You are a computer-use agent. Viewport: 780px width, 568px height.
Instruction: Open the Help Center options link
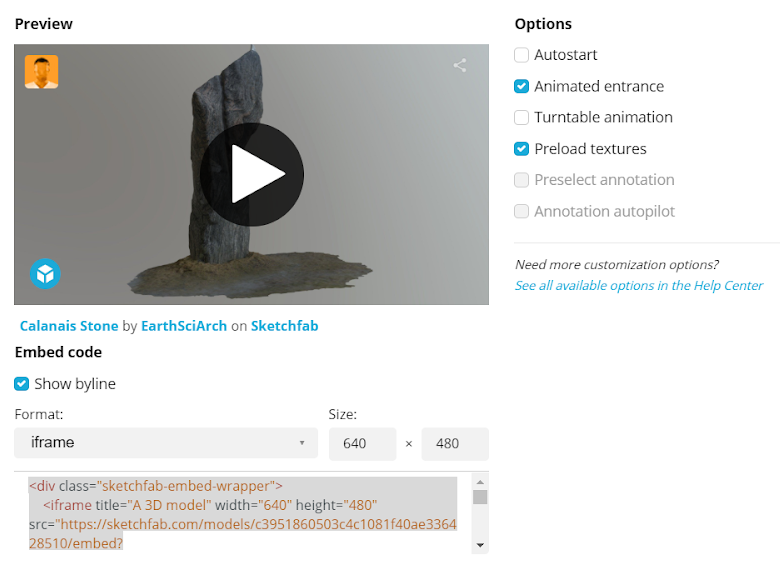tap(639, 285)
